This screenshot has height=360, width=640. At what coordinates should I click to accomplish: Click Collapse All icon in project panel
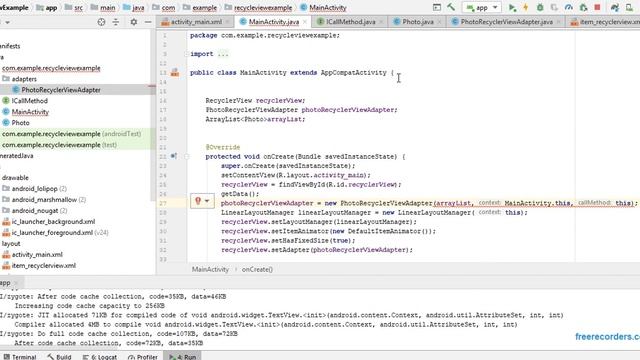116,22
